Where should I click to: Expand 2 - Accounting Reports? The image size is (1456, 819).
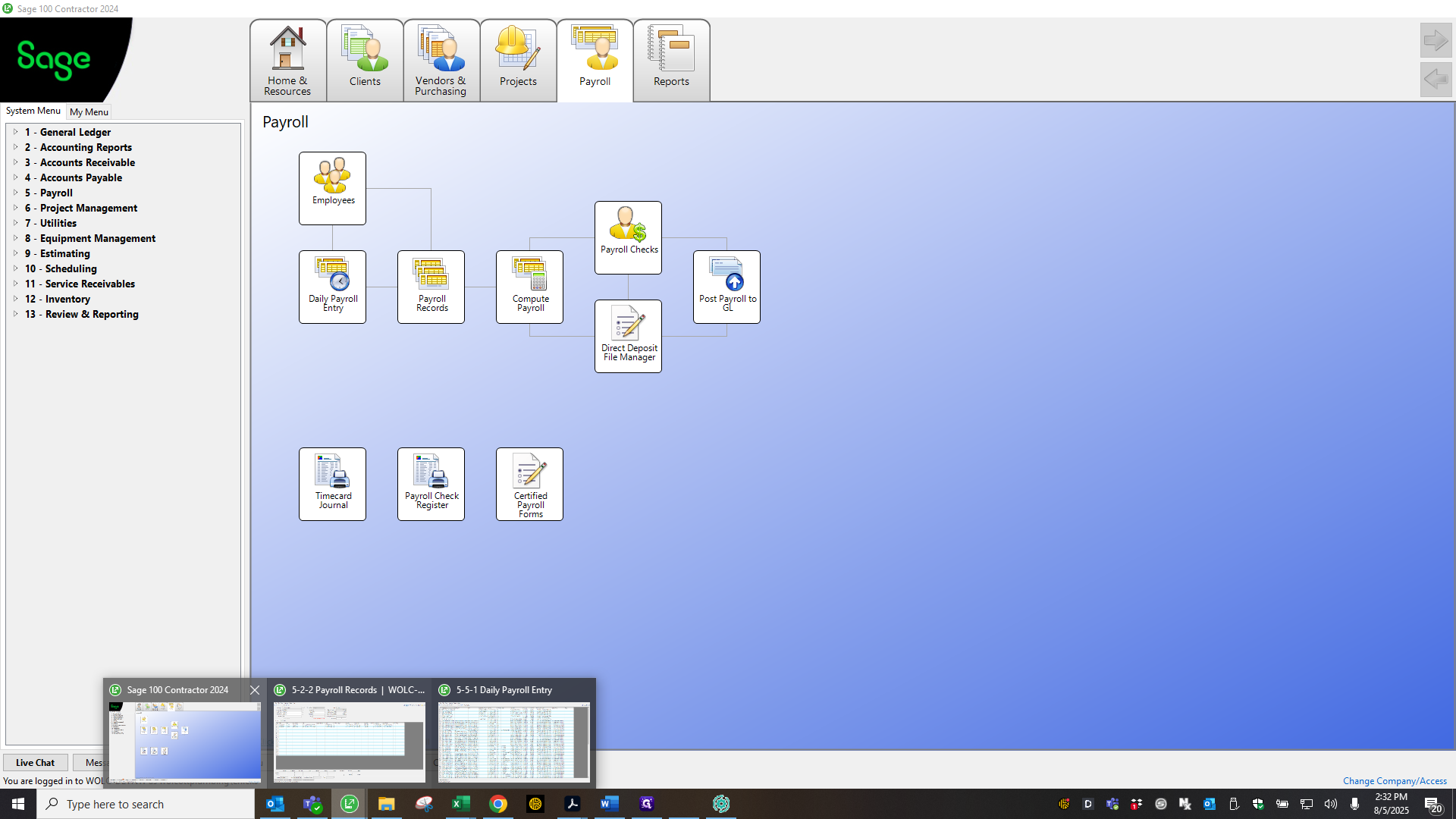pyautogui.click(x=15, y=147)
